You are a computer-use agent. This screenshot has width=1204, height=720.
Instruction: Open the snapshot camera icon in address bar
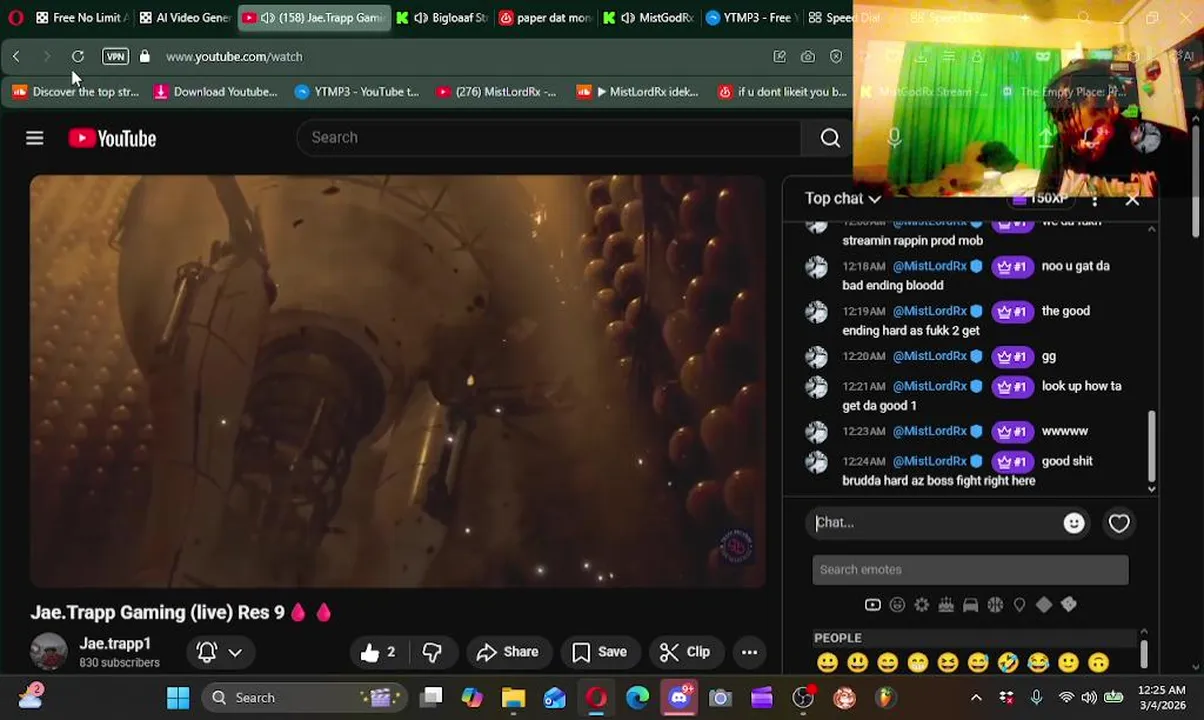tap(808, 57)
